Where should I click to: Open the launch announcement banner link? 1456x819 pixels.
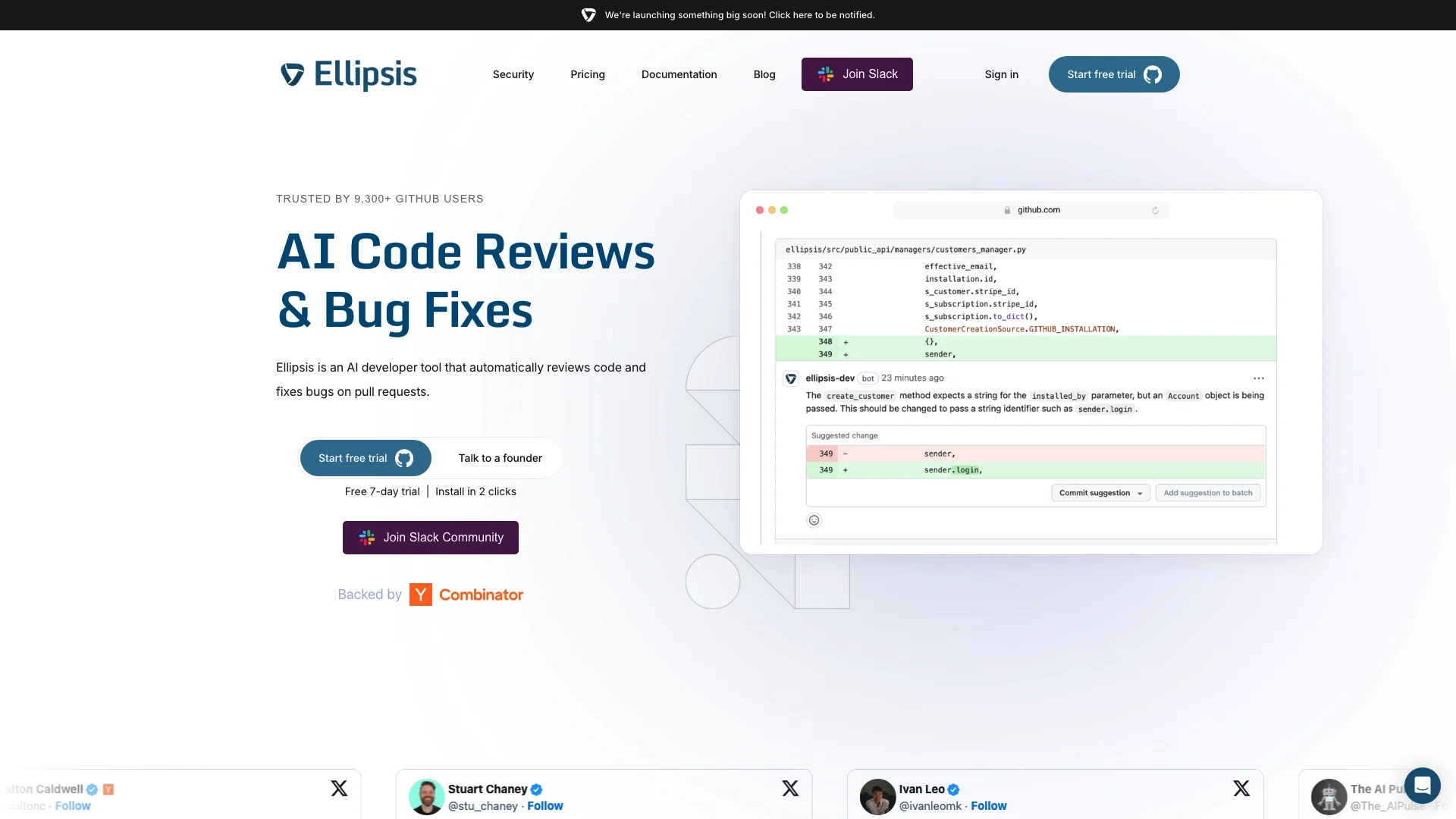(739, 15)
